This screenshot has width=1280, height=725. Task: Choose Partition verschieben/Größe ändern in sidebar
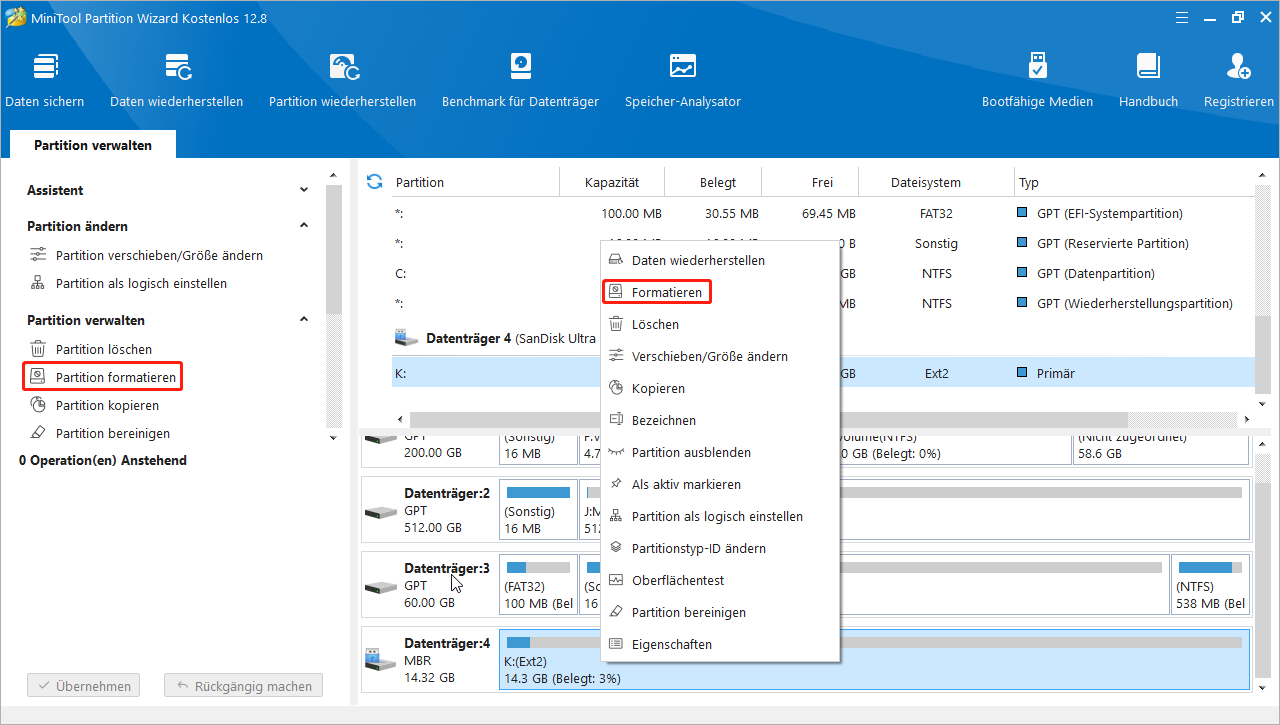pyautogui.click(x=146, y=255)
